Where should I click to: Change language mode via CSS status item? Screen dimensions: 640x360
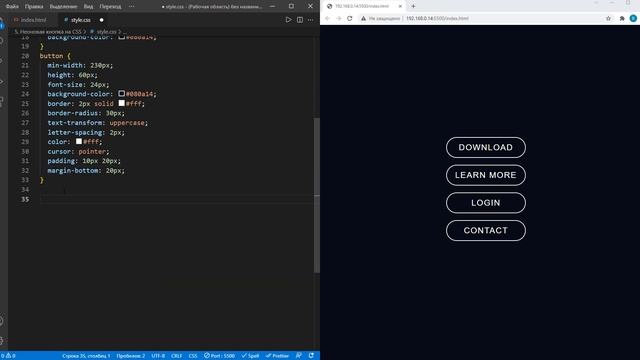click(193, 356)
